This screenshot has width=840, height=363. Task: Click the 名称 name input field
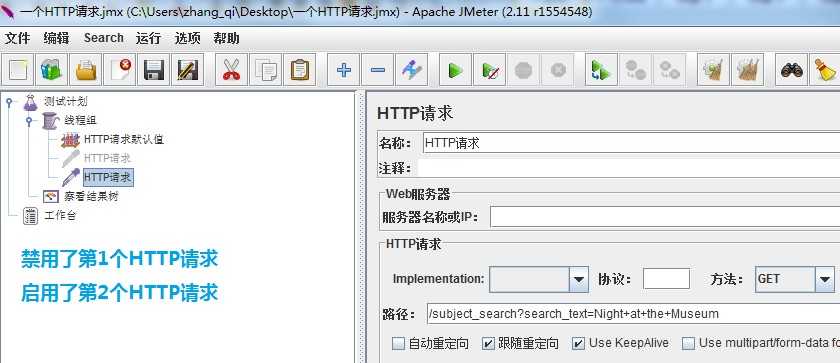(x=631, y=143)
